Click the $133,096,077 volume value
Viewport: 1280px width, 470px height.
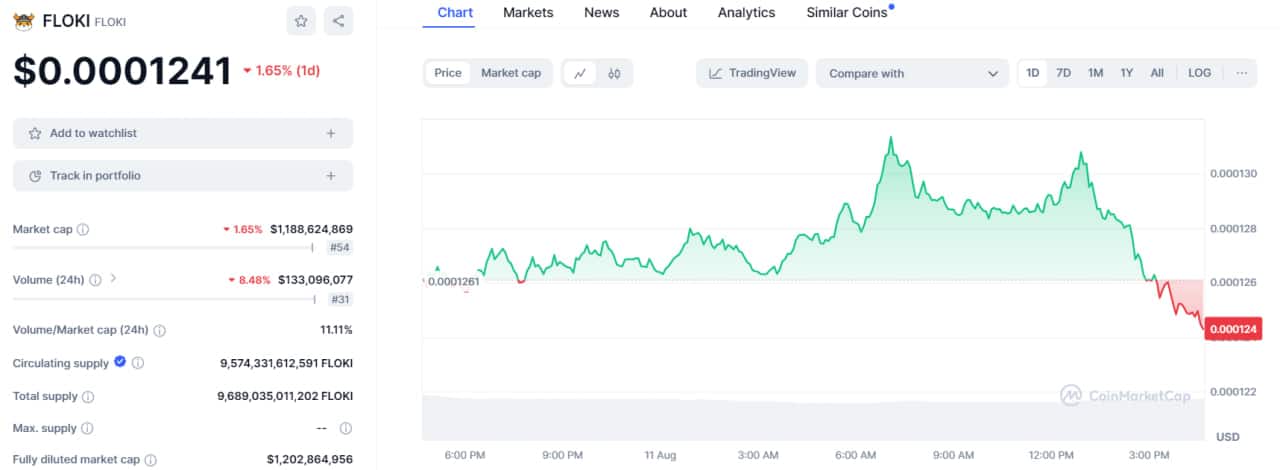(315, 280)
